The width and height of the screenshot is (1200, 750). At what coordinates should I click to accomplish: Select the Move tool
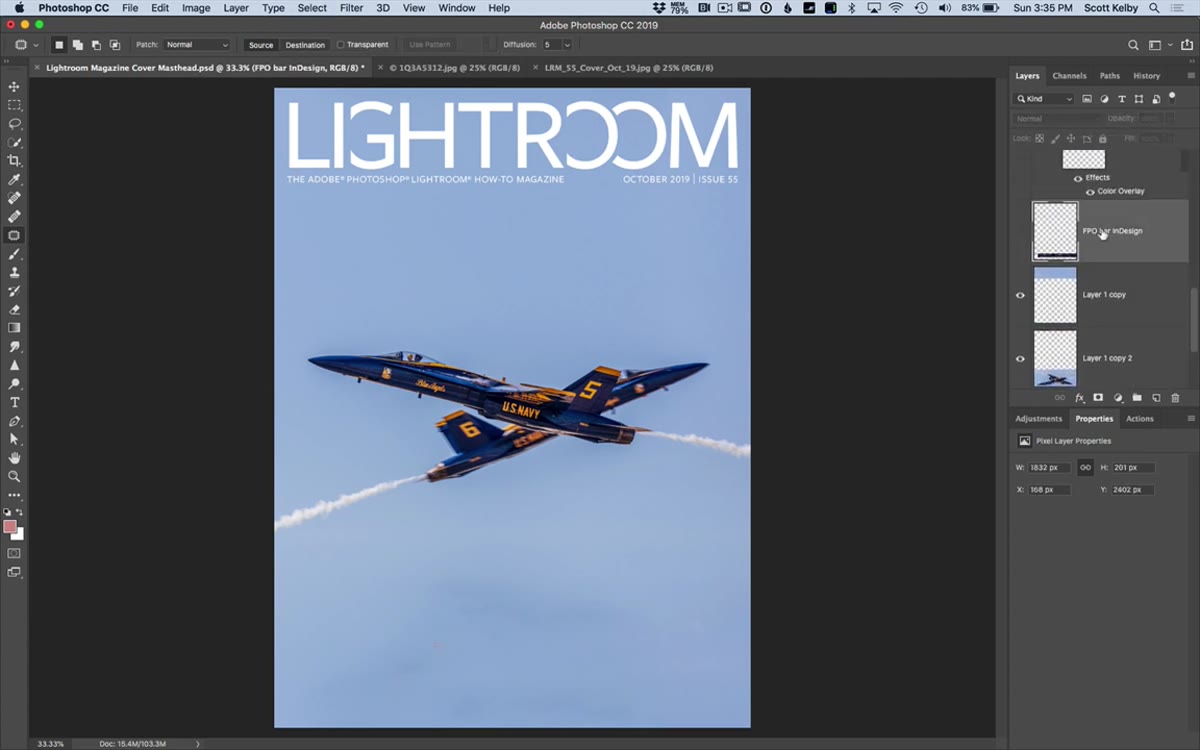click(x=14, y=87)
